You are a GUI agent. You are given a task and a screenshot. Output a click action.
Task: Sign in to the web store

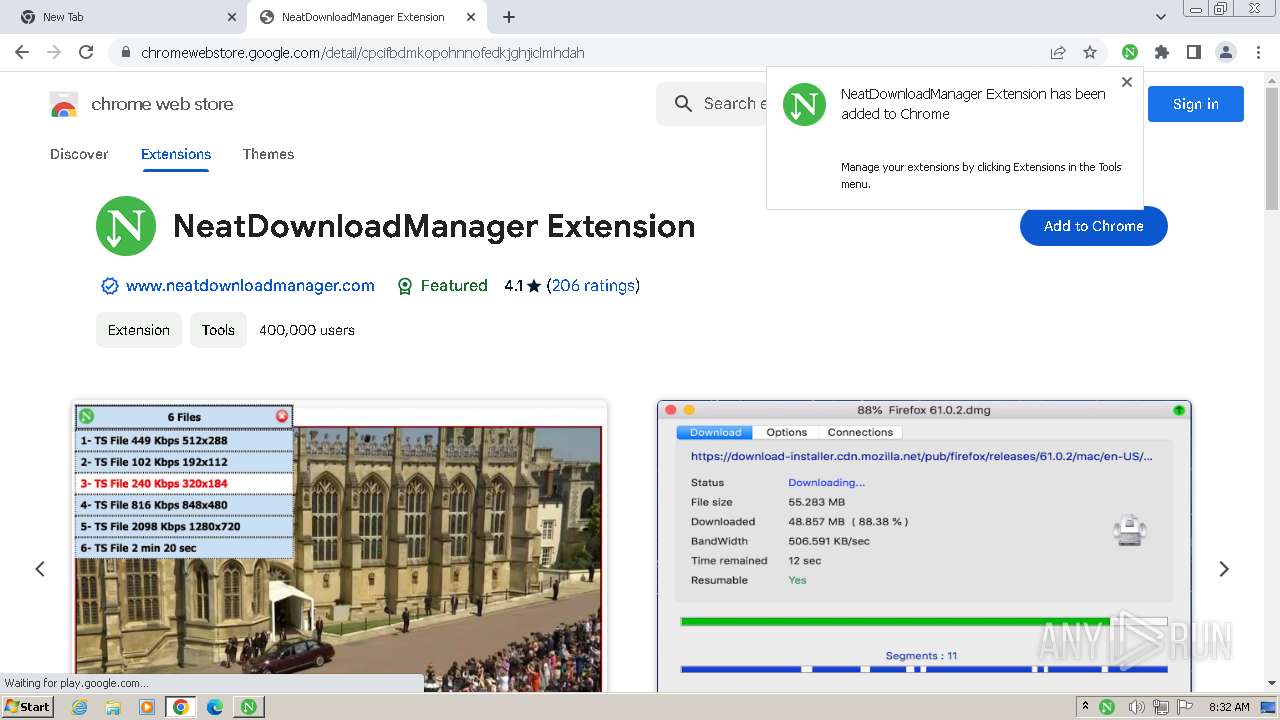point(1195,104)
